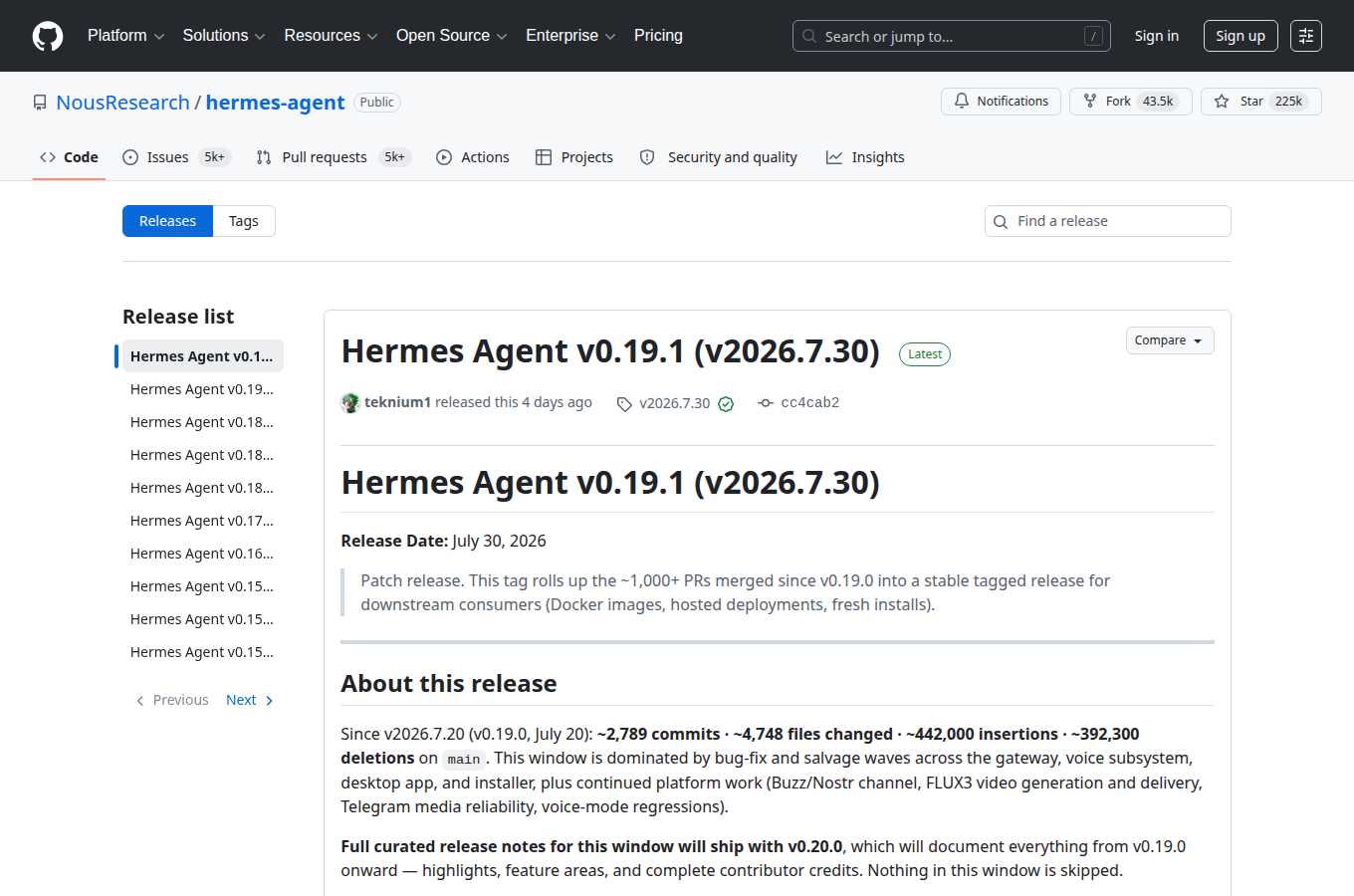This screenshot has height=896, width=1354.
Task: Expand the Resources menu
Action: tap(332, 36)
